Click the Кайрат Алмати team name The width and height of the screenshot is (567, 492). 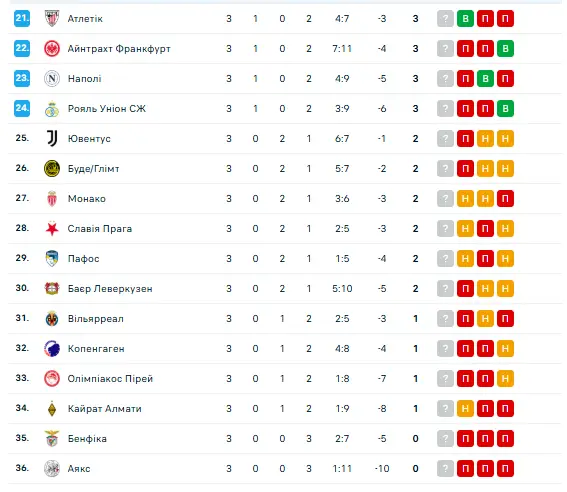tap(105, 409)
